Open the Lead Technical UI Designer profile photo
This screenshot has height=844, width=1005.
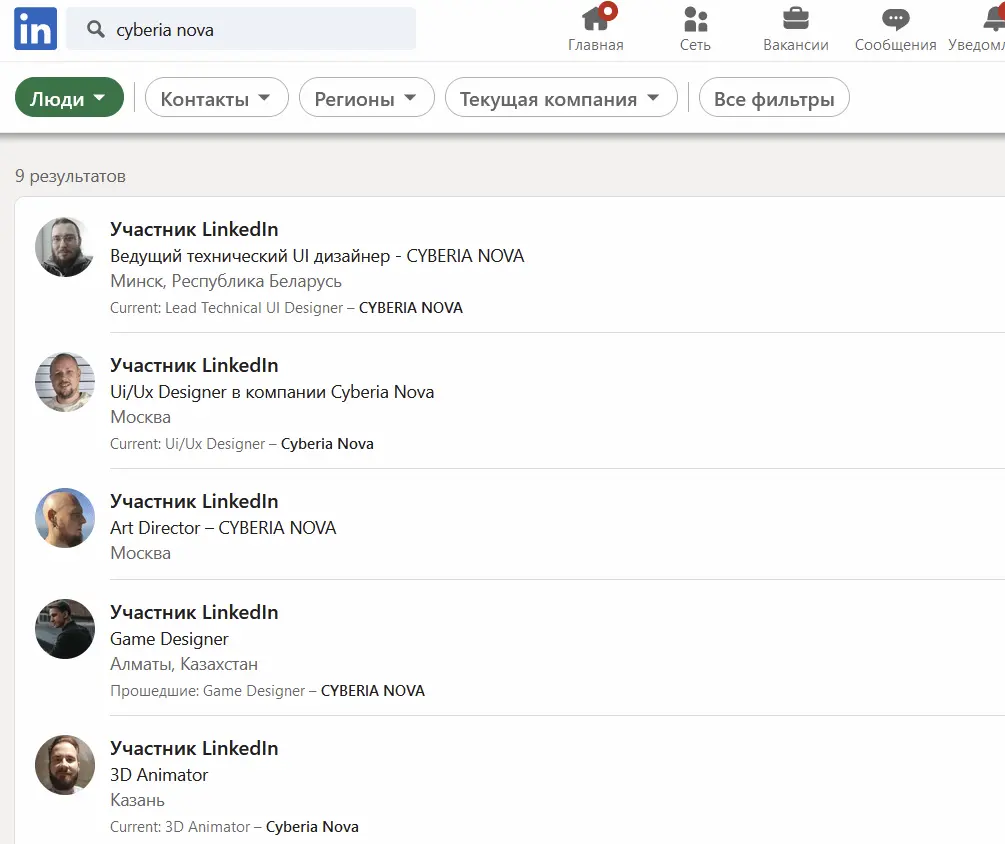tap(65, 247)
